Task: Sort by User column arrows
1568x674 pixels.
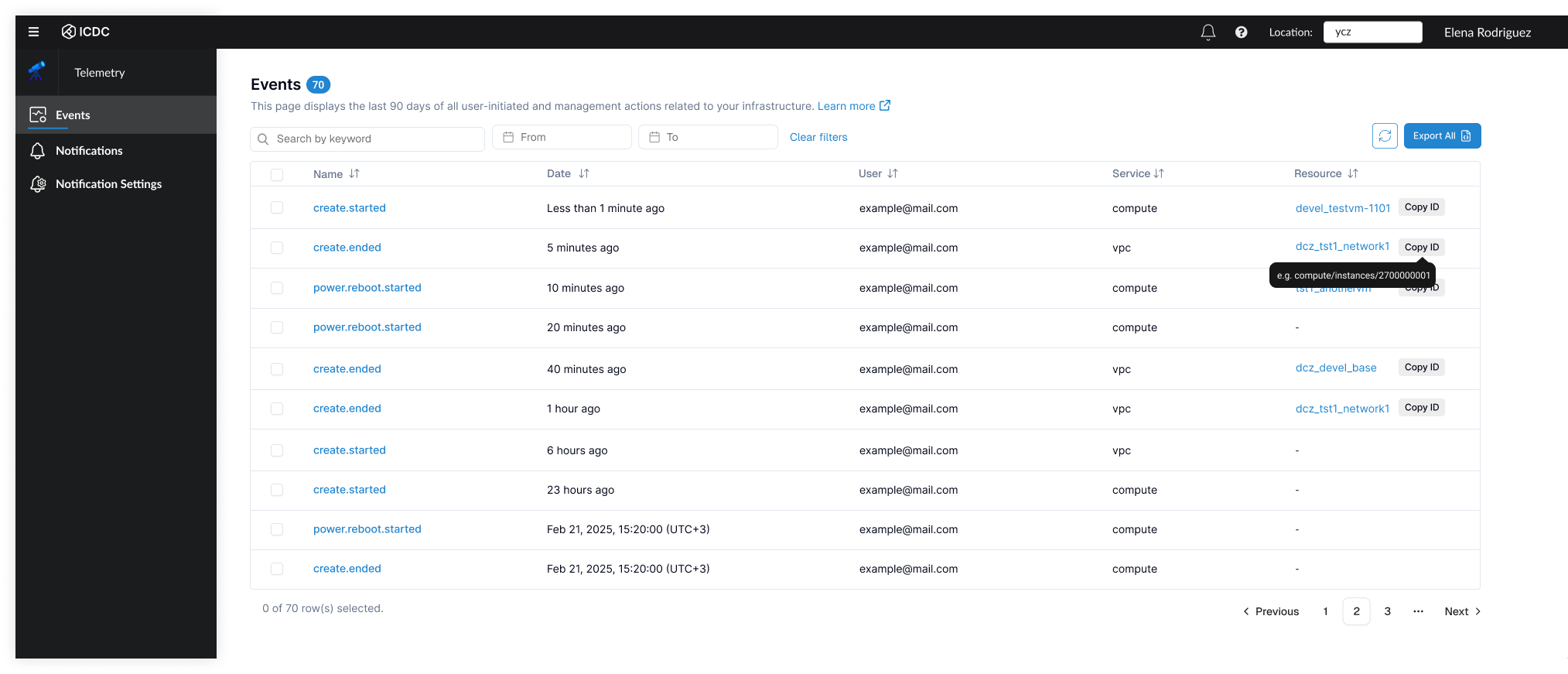Action: [x=893, y=173]
